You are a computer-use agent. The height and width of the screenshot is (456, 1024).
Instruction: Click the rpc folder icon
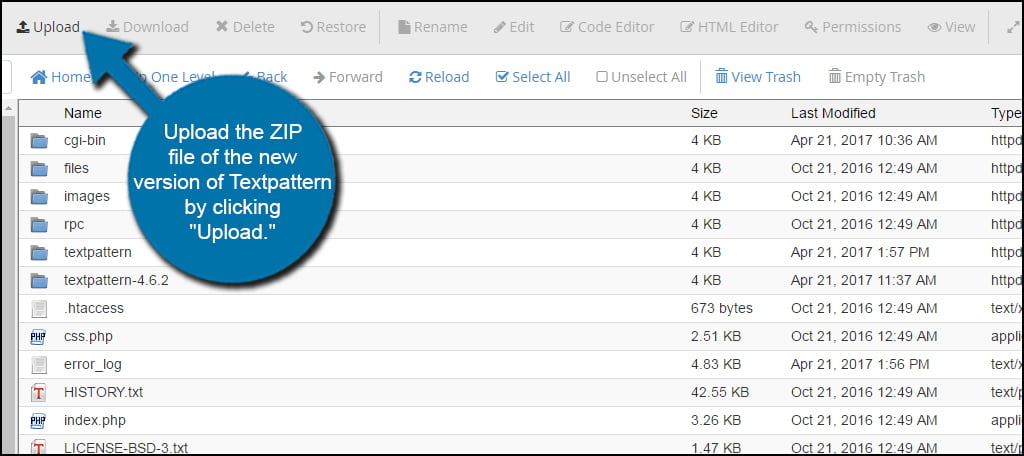coord(39,225)
